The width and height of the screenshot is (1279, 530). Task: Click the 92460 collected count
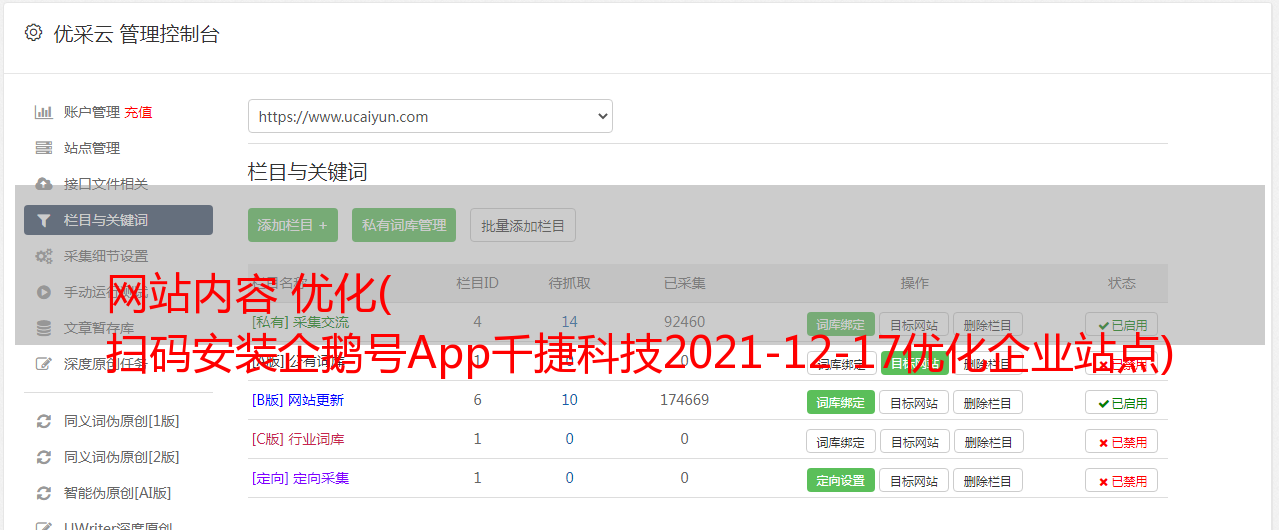pyautogui.click(x=685, y=322)
